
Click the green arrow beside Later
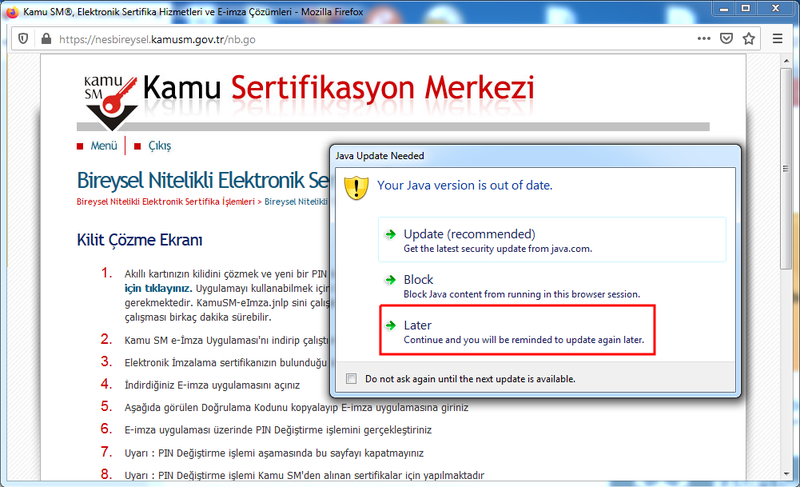coord(390,326)
